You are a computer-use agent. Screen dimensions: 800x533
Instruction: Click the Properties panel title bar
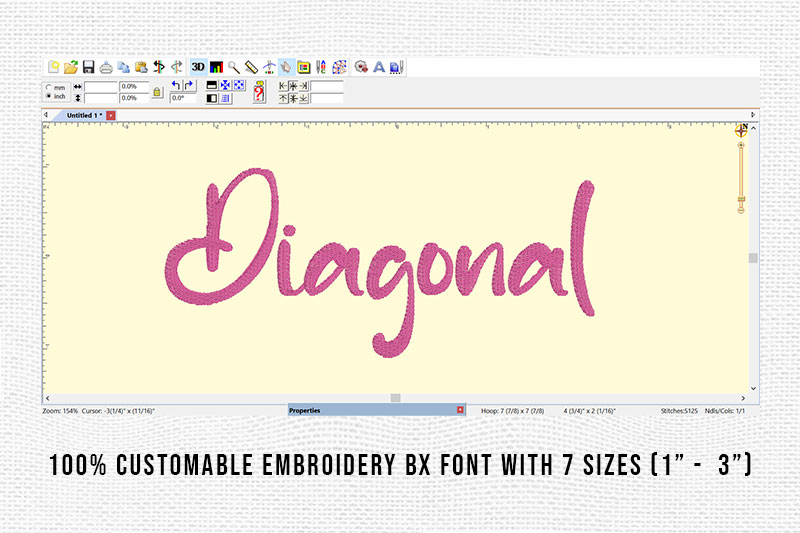click(377, 410)
